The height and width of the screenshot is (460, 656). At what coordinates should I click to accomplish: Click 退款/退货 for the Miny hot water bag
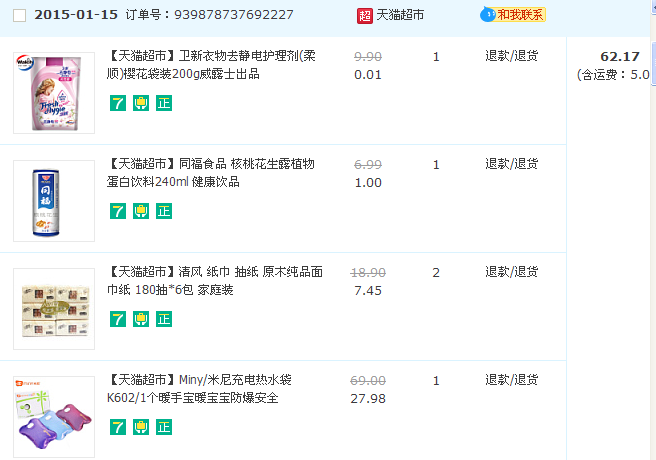click(512, 380)
